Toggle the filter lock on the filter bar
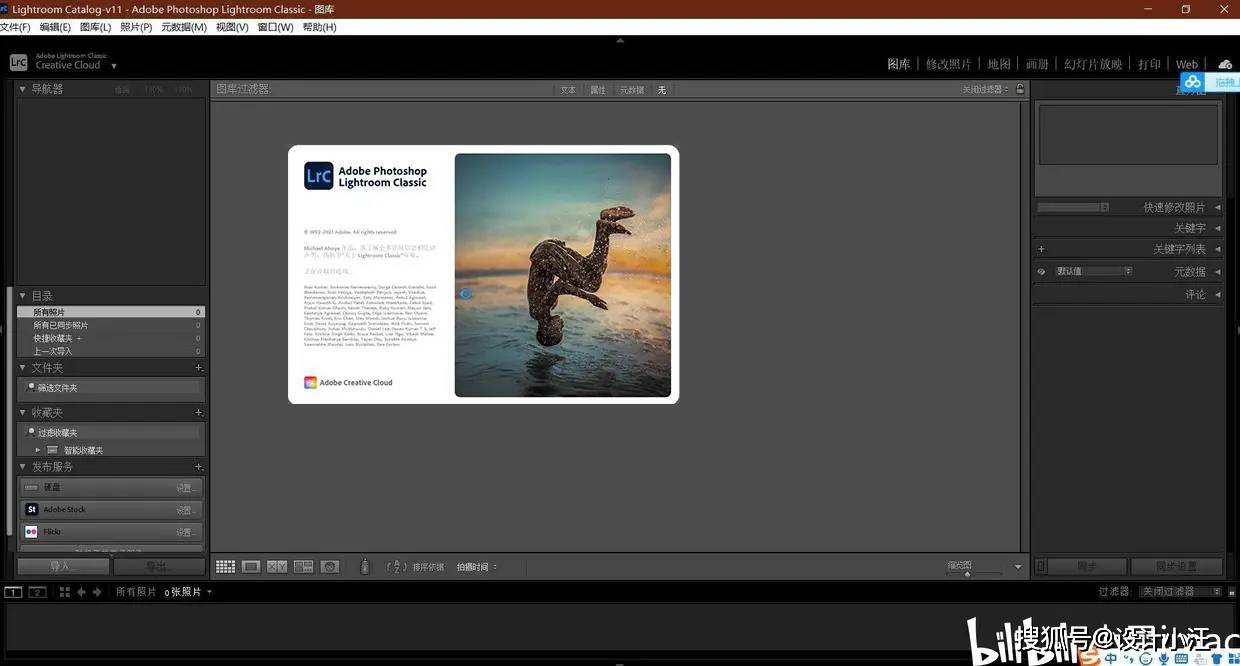This screenshot has height=666, width=1240. [1020, 89]
